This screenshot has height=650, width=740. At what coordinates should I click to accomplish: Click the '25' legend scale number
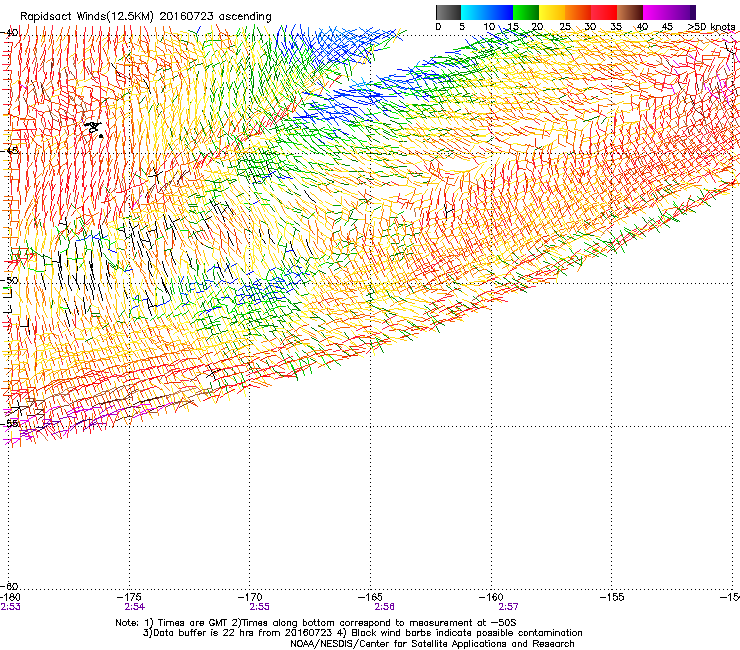[x=565, y=27]
